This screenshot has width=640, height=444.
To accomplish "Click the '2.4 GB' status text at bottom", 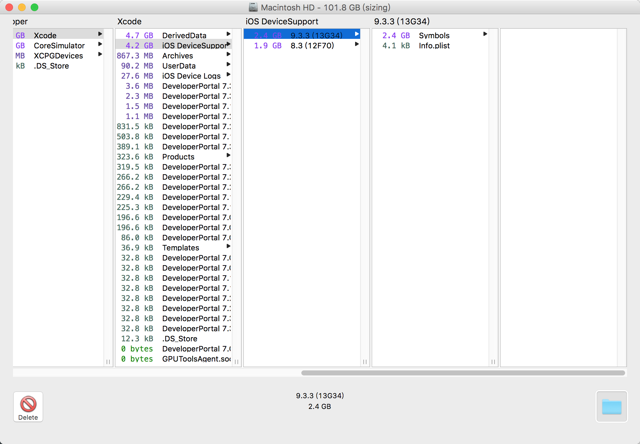I will coord(320,406).
